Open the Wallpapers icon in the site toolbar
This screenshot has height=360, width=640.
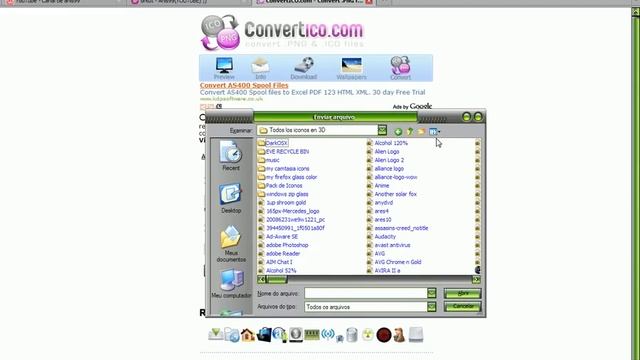pos(351,68)
